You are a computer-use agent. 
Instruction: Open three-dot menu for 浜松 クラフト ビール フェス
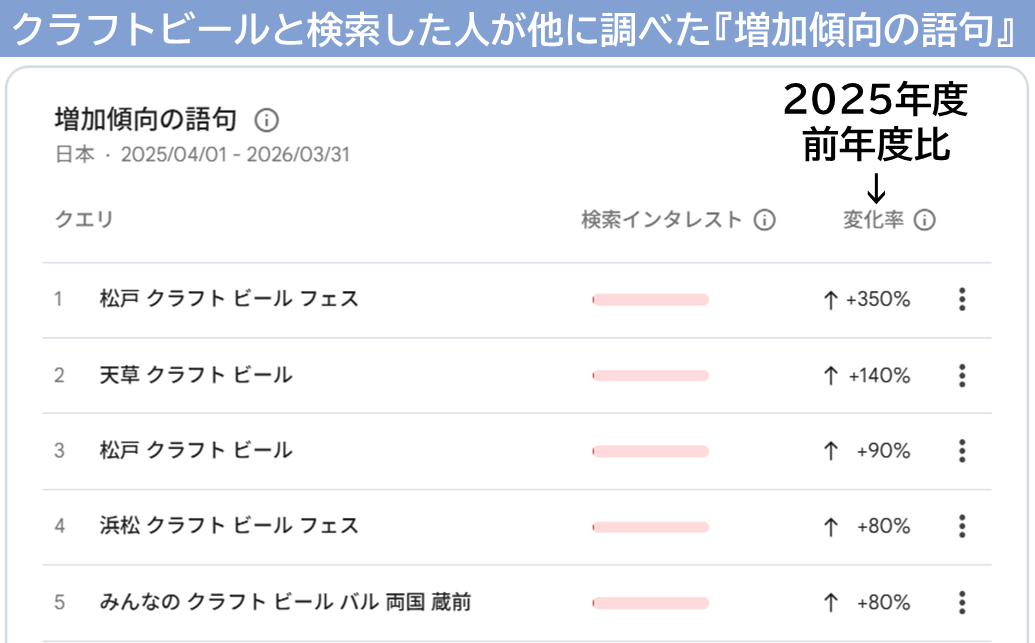962,526
